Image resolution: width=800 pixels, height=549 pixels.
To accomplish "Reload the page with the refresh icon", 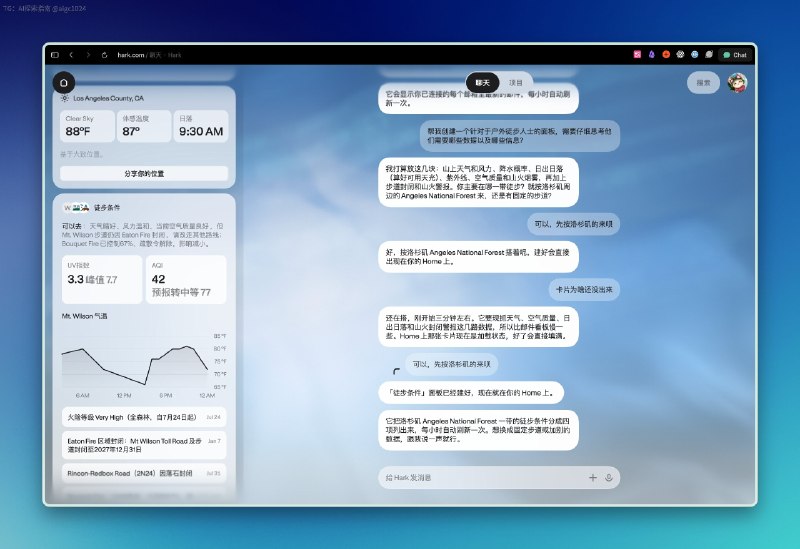I will click(105, 55).
